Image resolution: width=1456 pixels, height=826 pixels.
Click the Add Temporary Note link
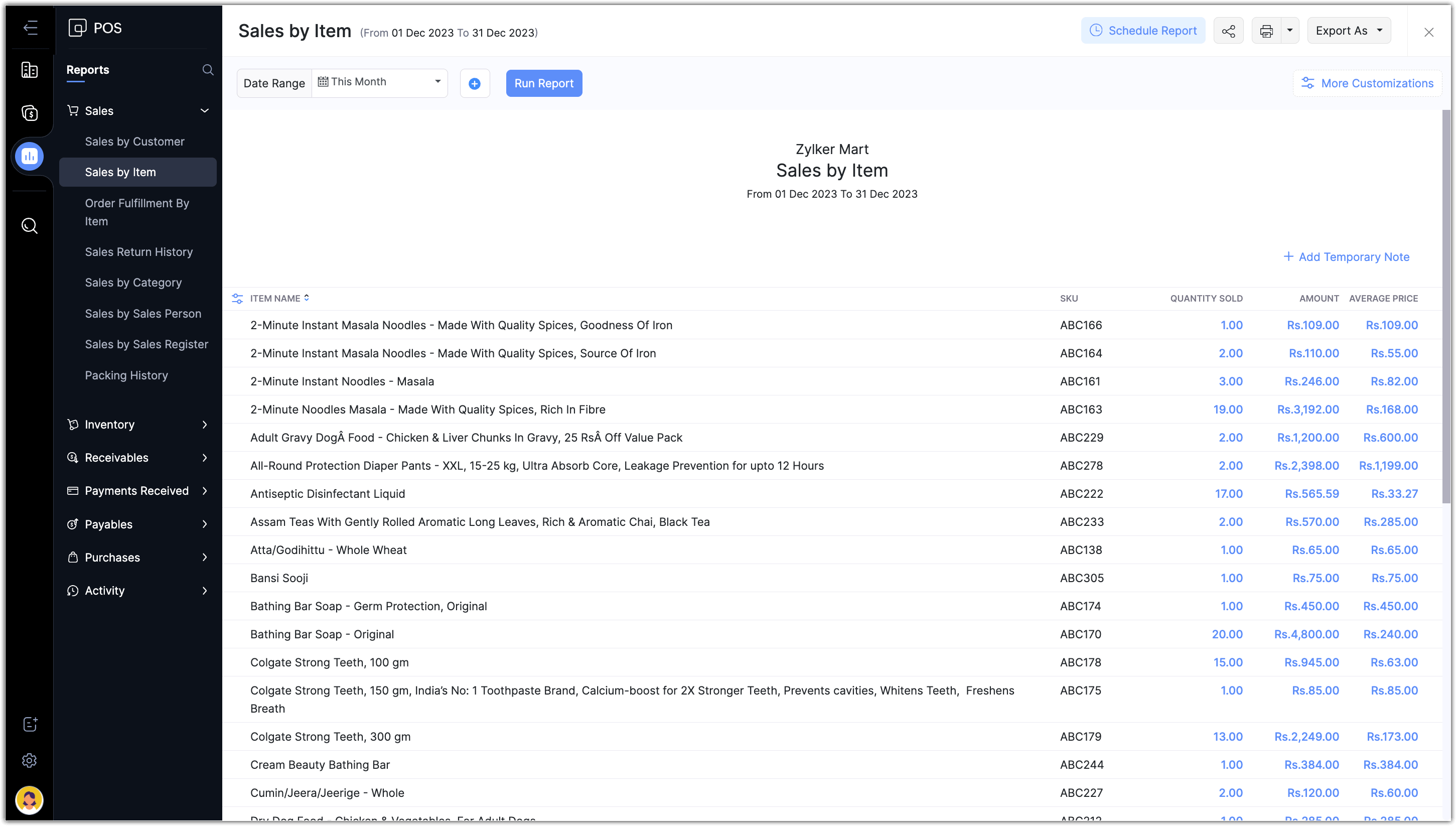(1346, 257)
